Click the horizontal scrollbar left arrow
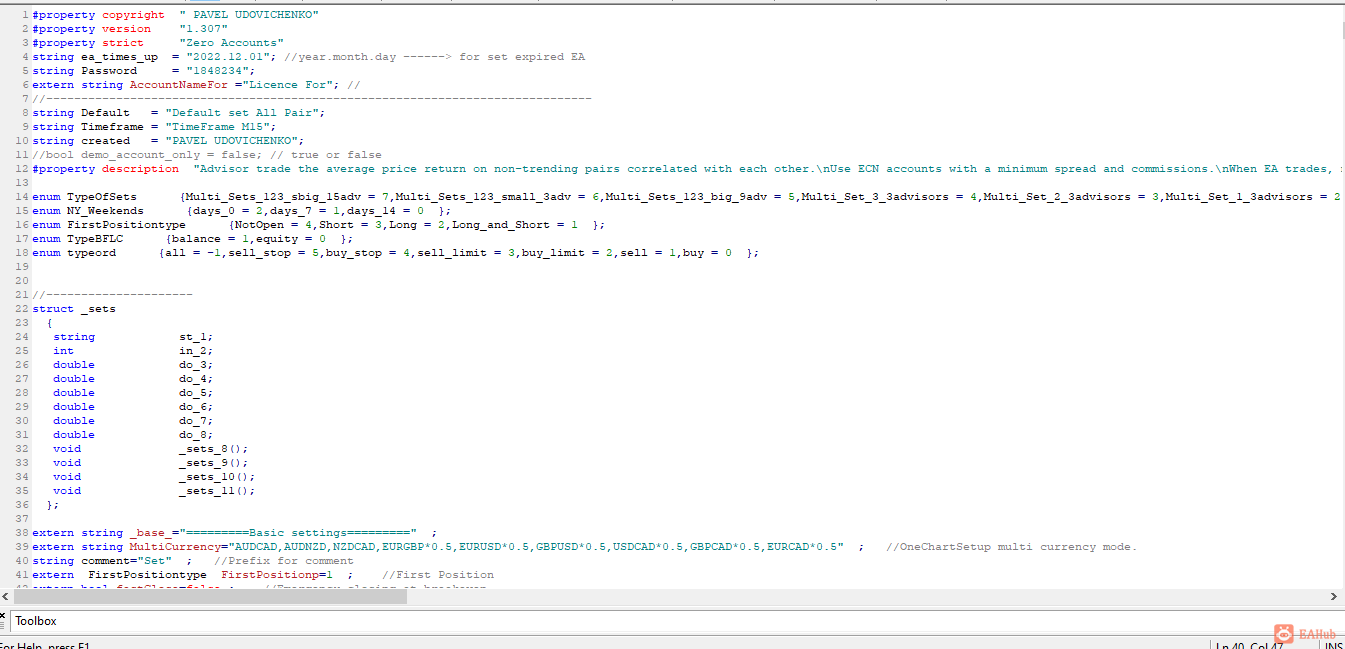The image size is (1345, 649). pyautogui.click(x=7, y=597)
